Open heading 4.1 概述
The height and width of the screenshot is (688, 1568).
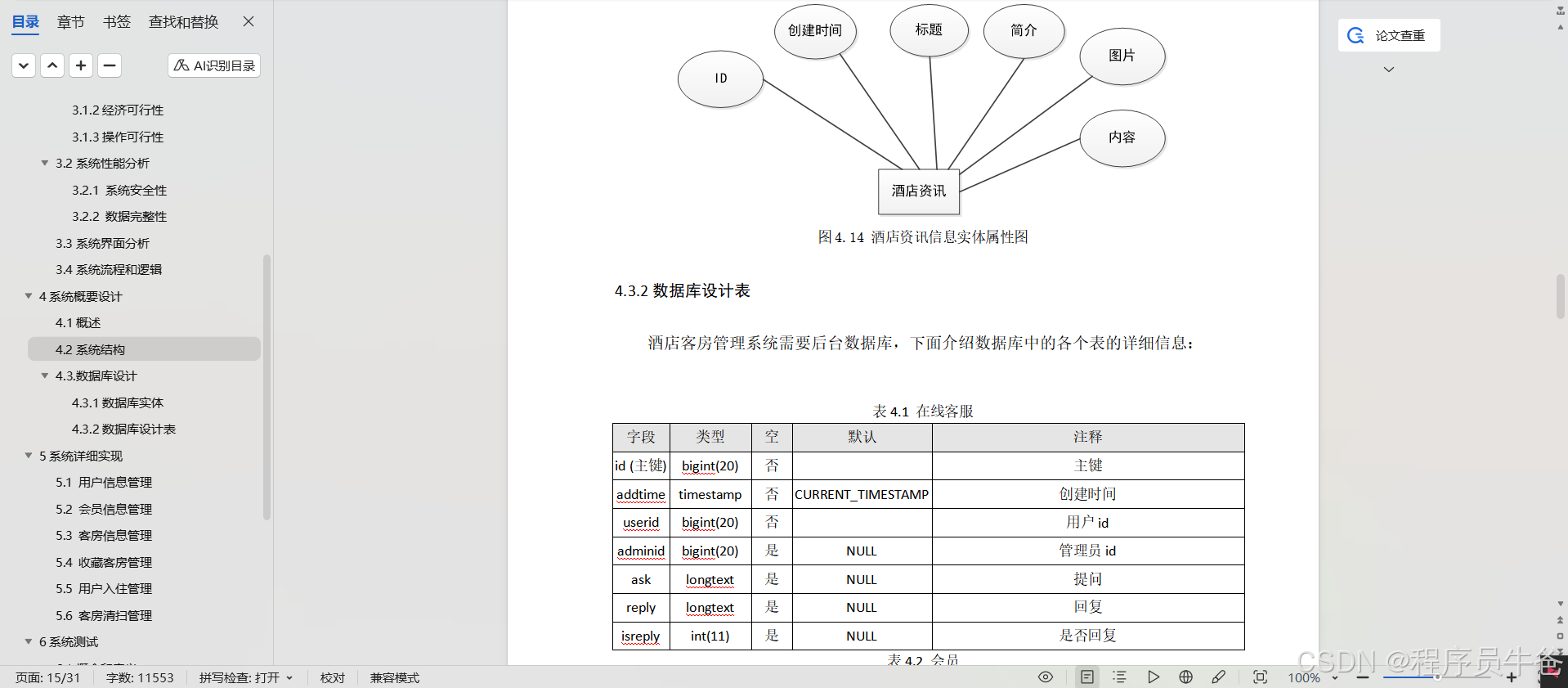click(78, 322)
